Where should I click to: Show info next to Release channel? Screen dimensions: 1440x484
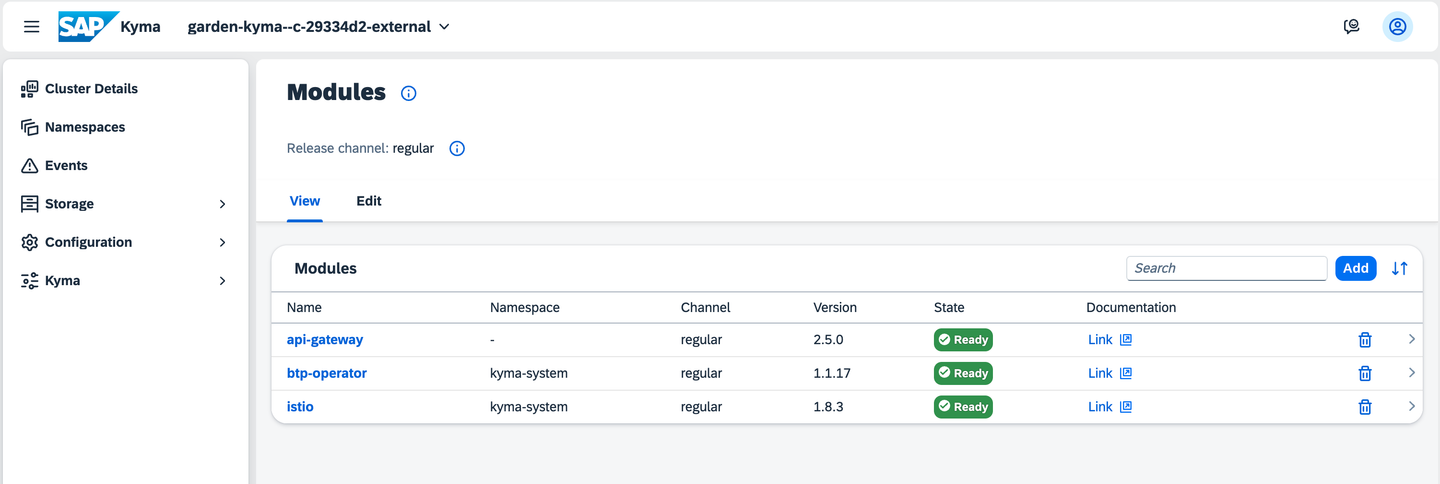tap(457, 149)
